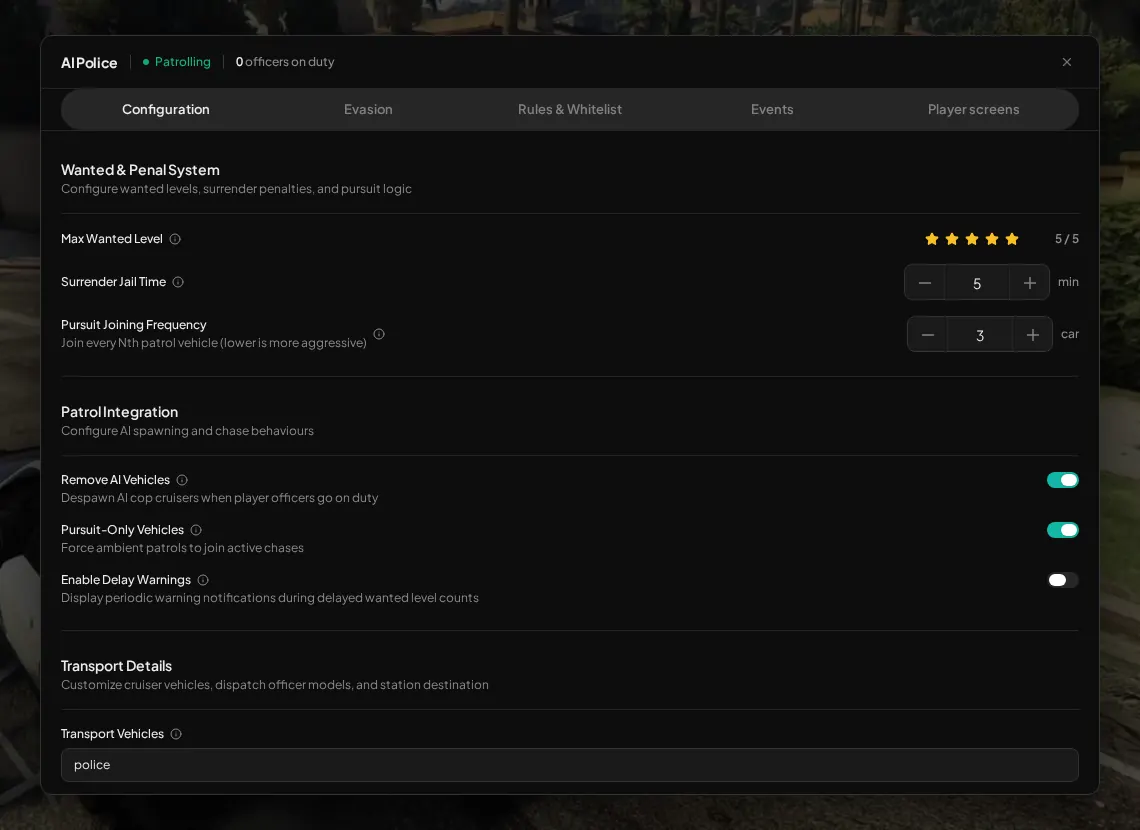Set max wanted level to five stars
Viewport: 1140px width, 830px height.
(x=1012, y=239)
